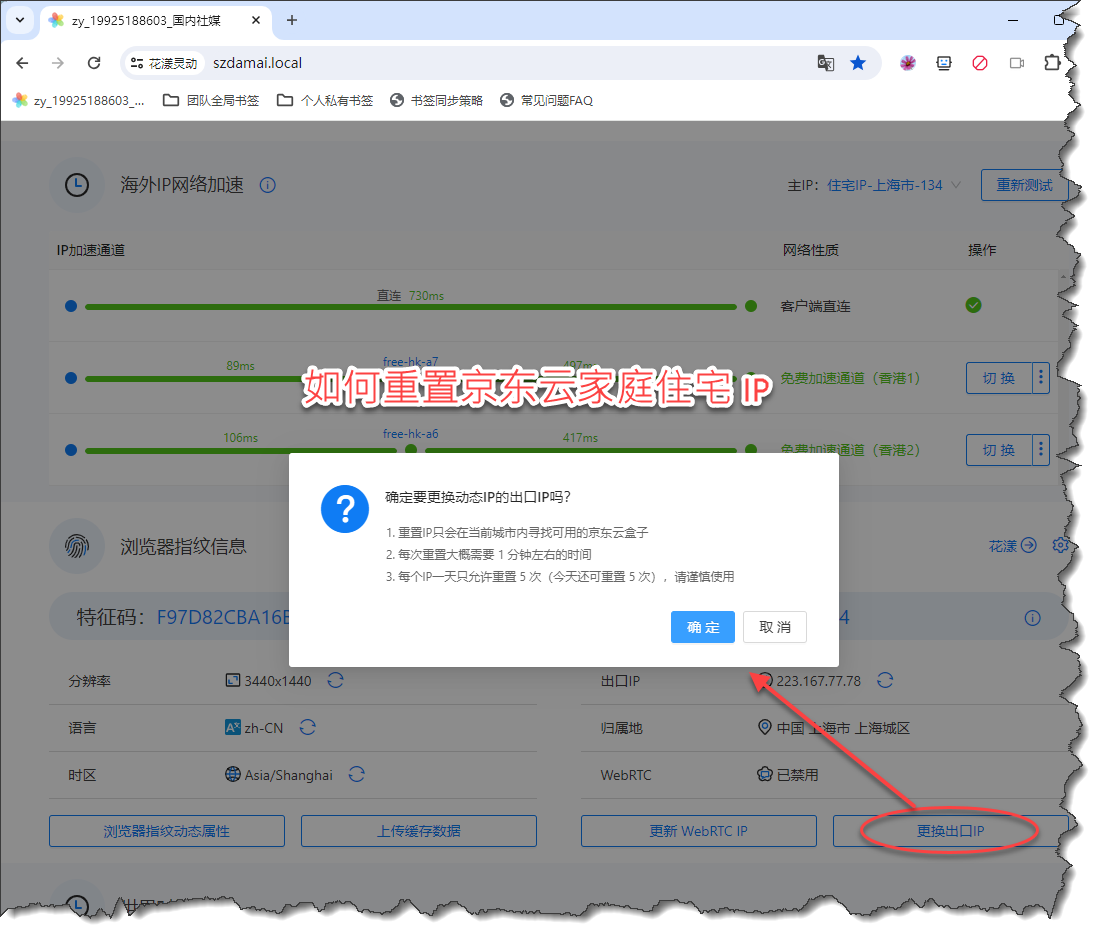Refresh the resolution 3440x1440 fingerprint value
Screen dimensions: 1103x941
tap(336, 681)
